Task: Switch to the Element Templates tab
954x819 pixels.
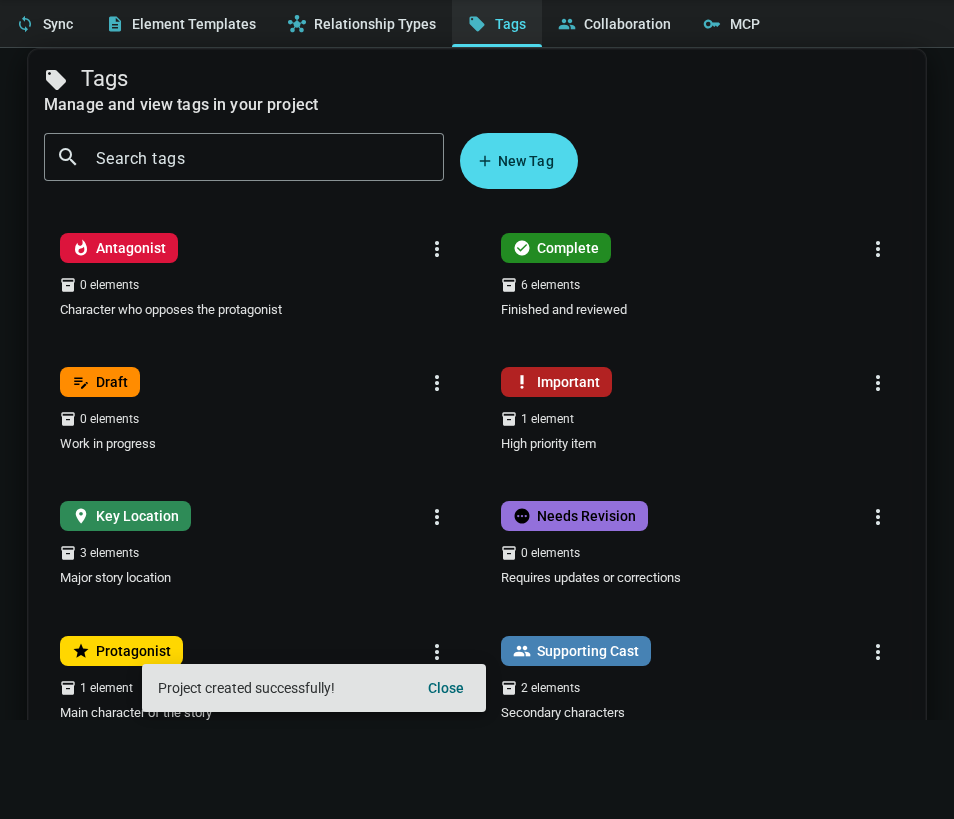Action: [181, 24]
